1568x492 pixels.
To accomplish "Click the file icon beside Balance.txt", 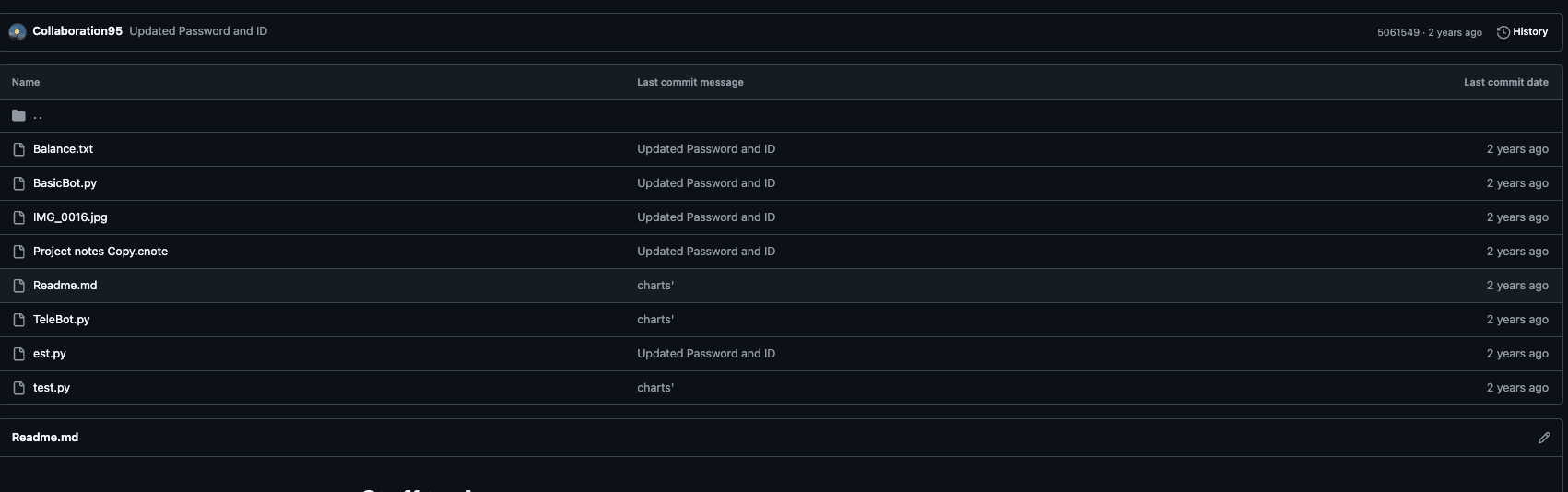I will (x=18, y=149).
